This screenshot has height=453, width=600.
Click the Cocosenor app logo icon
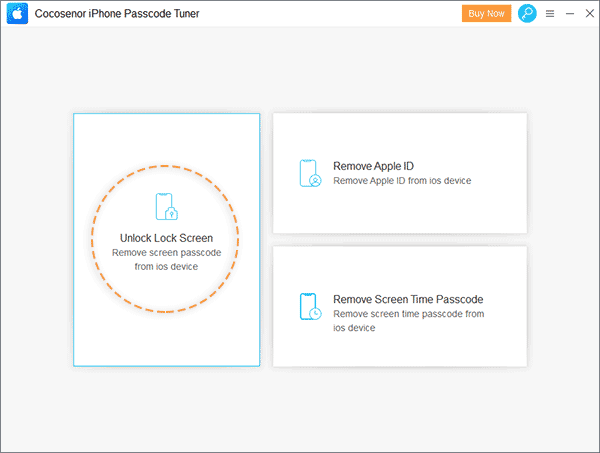point(17,13)
